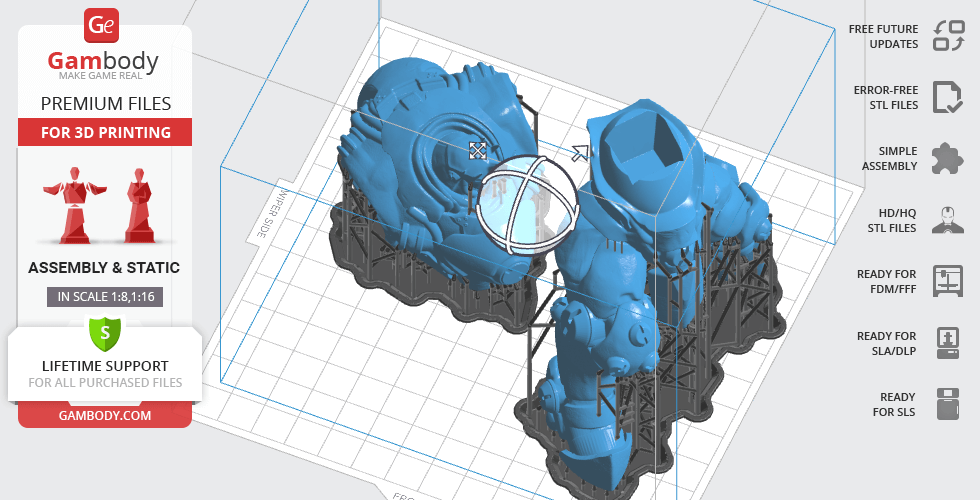
Task: Click the Ready for FDM/FFF printer icon
Action: pyautogui.click(x=946, y=281)
